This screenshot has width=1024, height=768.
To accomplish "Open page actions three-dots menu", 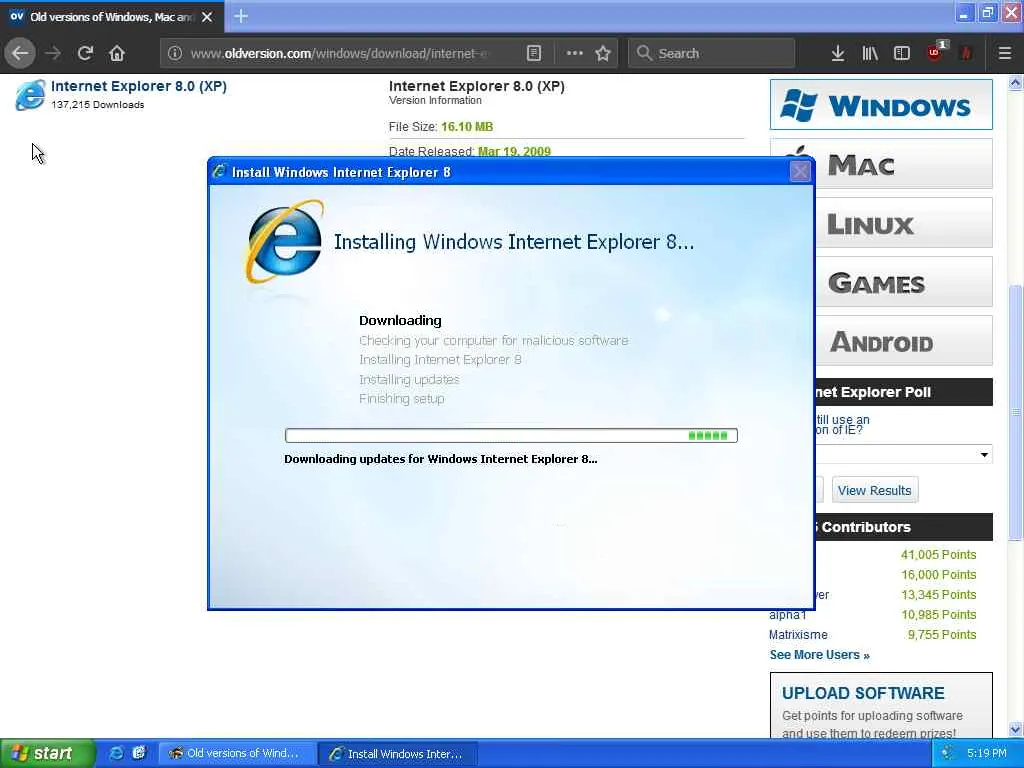I will [574, 54].
